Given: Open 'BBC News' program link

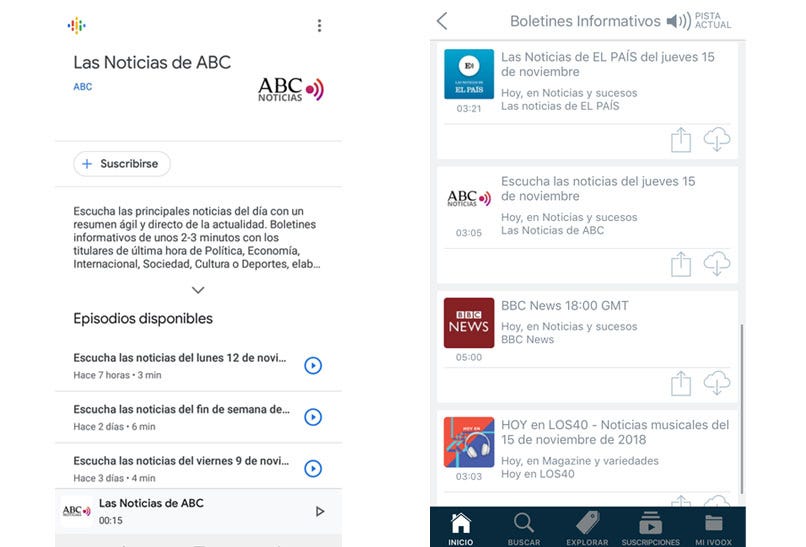Looking at the screenshot, I should (x=527, y=339).
